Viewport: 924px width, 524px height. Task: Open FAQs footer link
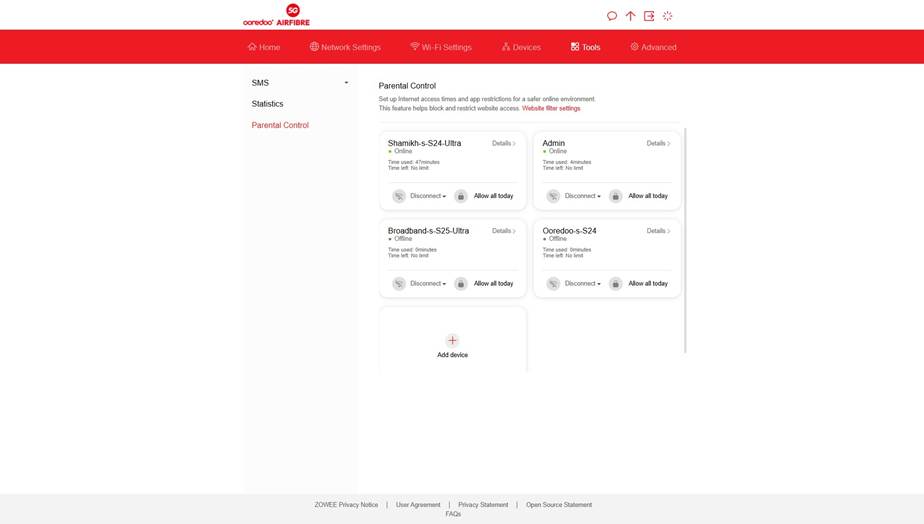(453, 514)
